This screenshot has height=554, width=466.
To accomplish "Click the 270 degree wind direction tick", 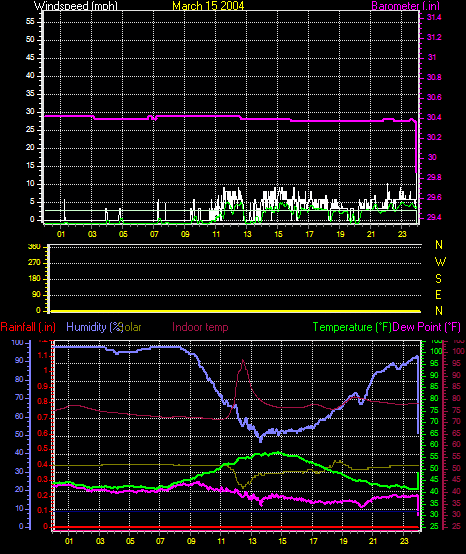I will 36,263.
